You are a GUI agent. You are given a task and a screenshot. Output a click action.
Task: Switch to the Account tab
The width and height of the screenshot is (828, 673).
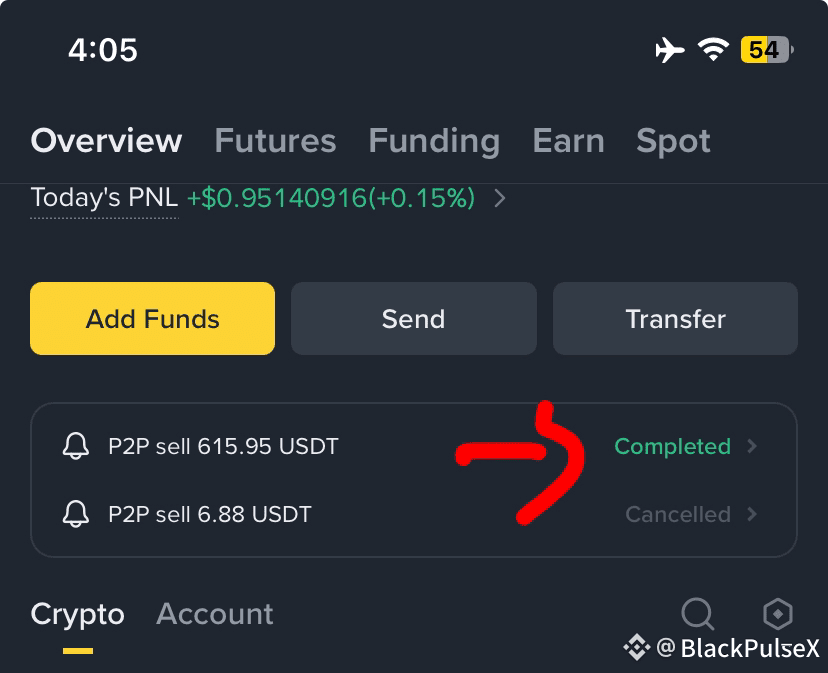click(x=215, y=614)
